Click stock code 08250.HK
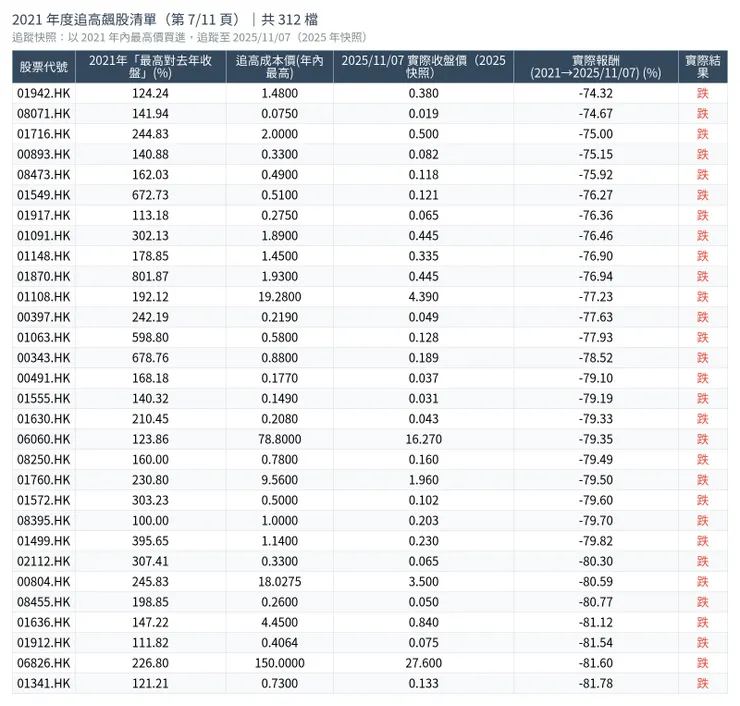This screenshot has width=740, height=706. click(43, 459)
